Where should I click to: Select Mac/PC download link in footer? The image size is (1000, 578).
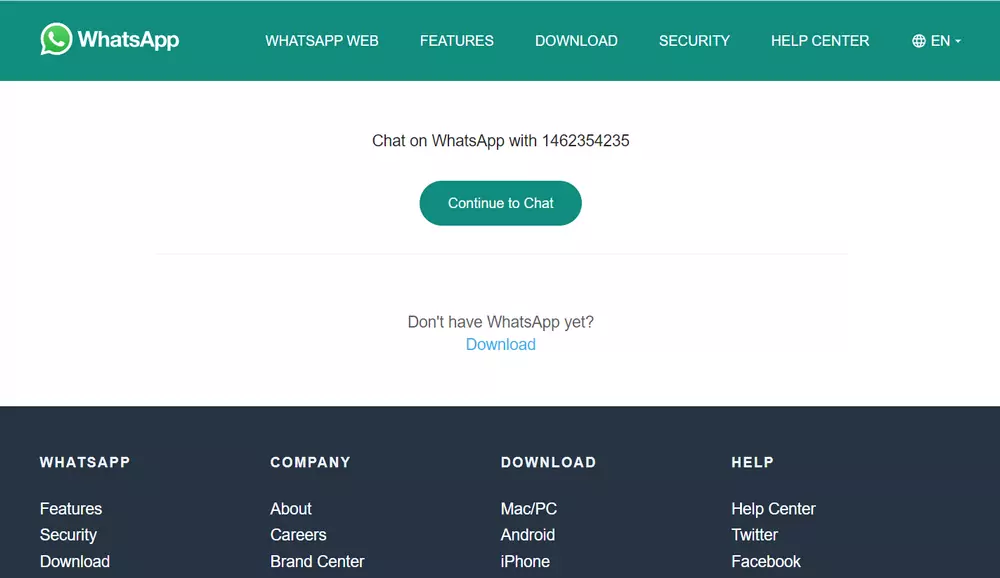coord(529,508)
